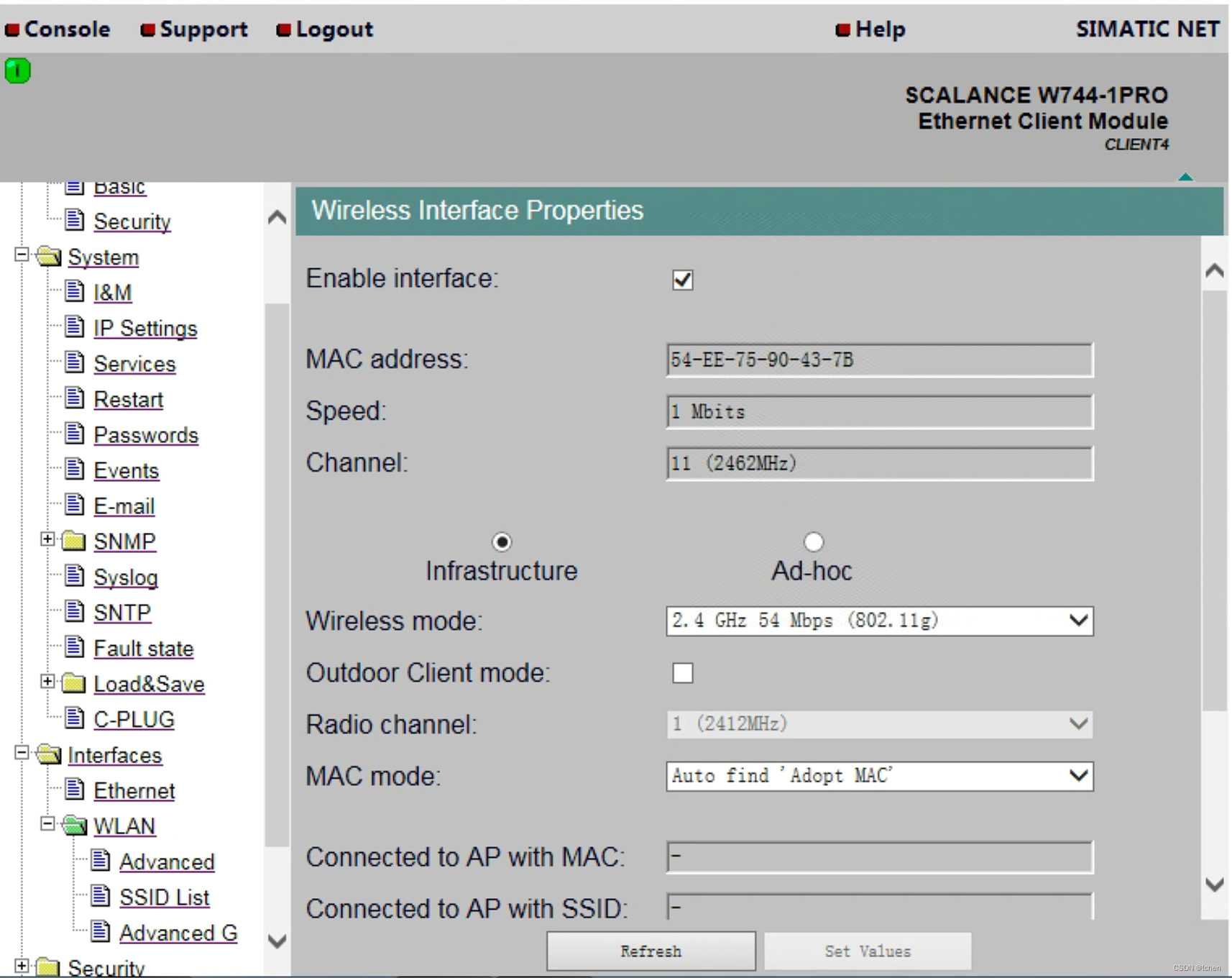
Task: Click the Connected to AP with MAC field
Action: point(880,857)
